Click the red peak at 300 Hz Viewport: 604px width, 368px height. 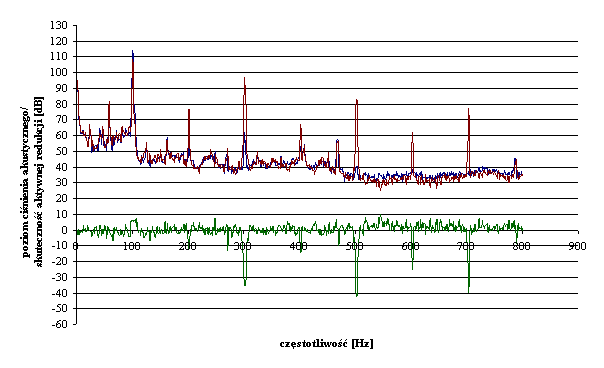244,79
